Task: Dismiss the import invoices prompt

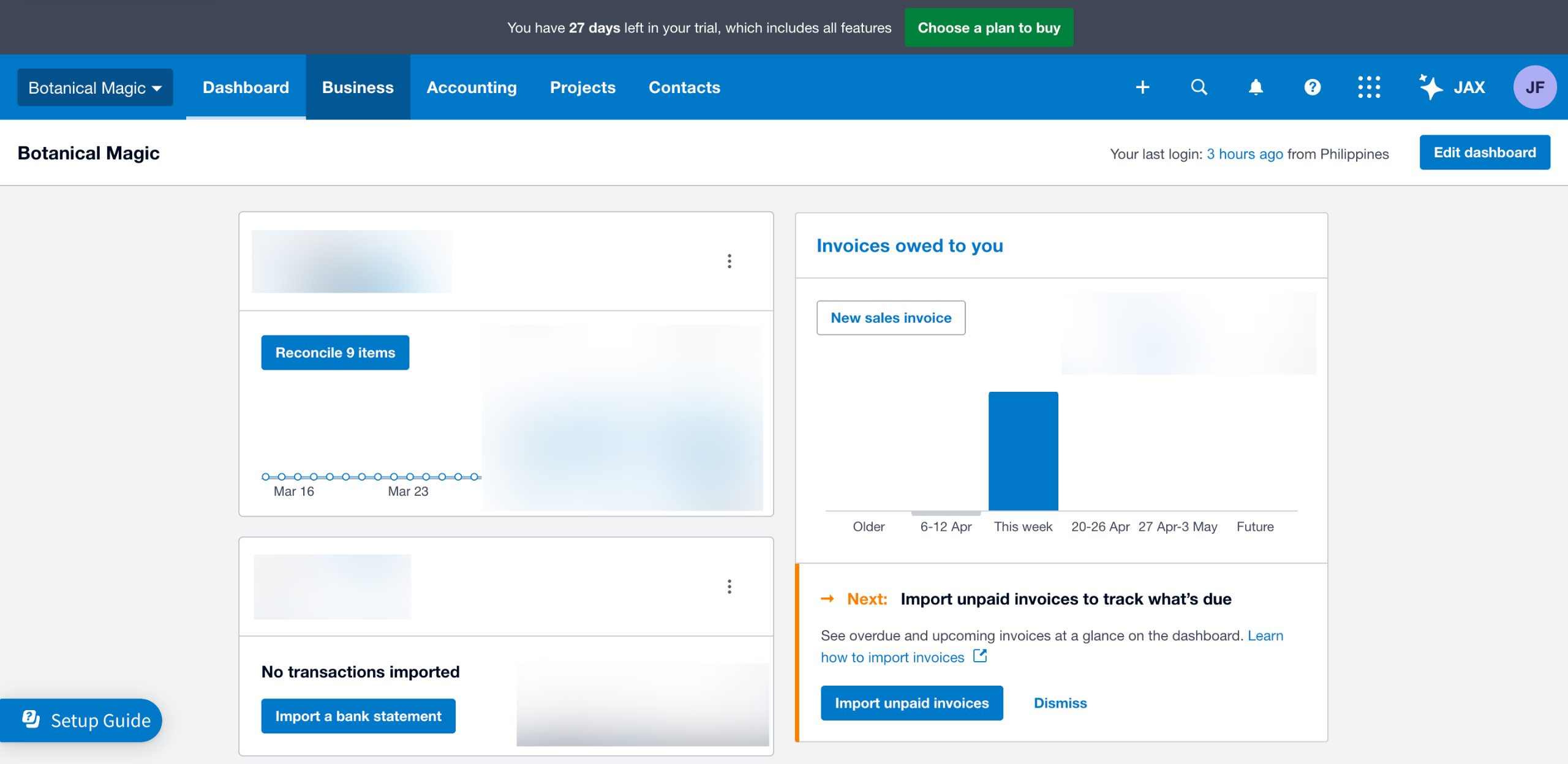Action: (1060, 703)
